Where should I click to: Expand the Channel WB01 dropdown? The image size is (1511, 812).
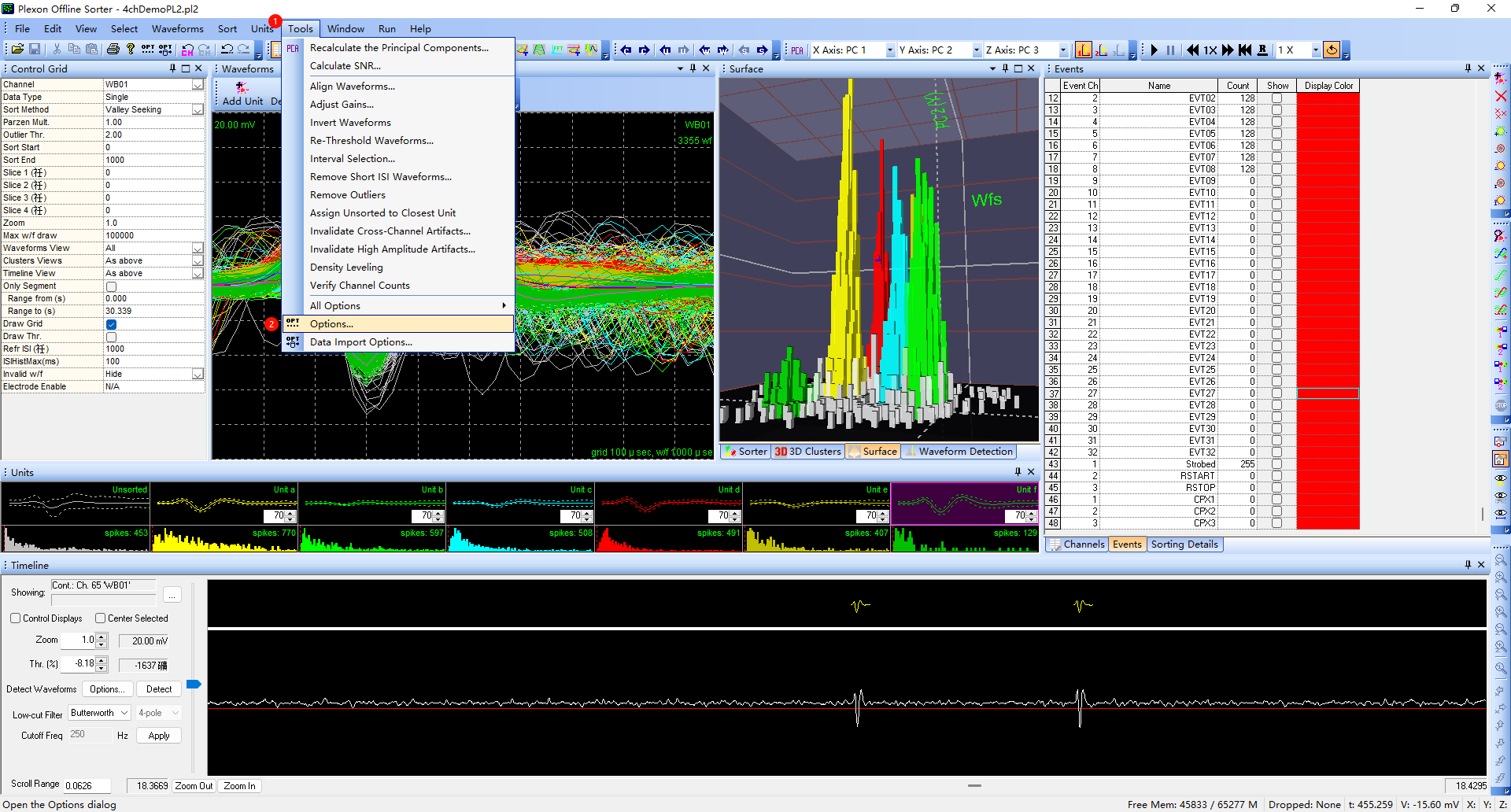click(x=198, y=85)
